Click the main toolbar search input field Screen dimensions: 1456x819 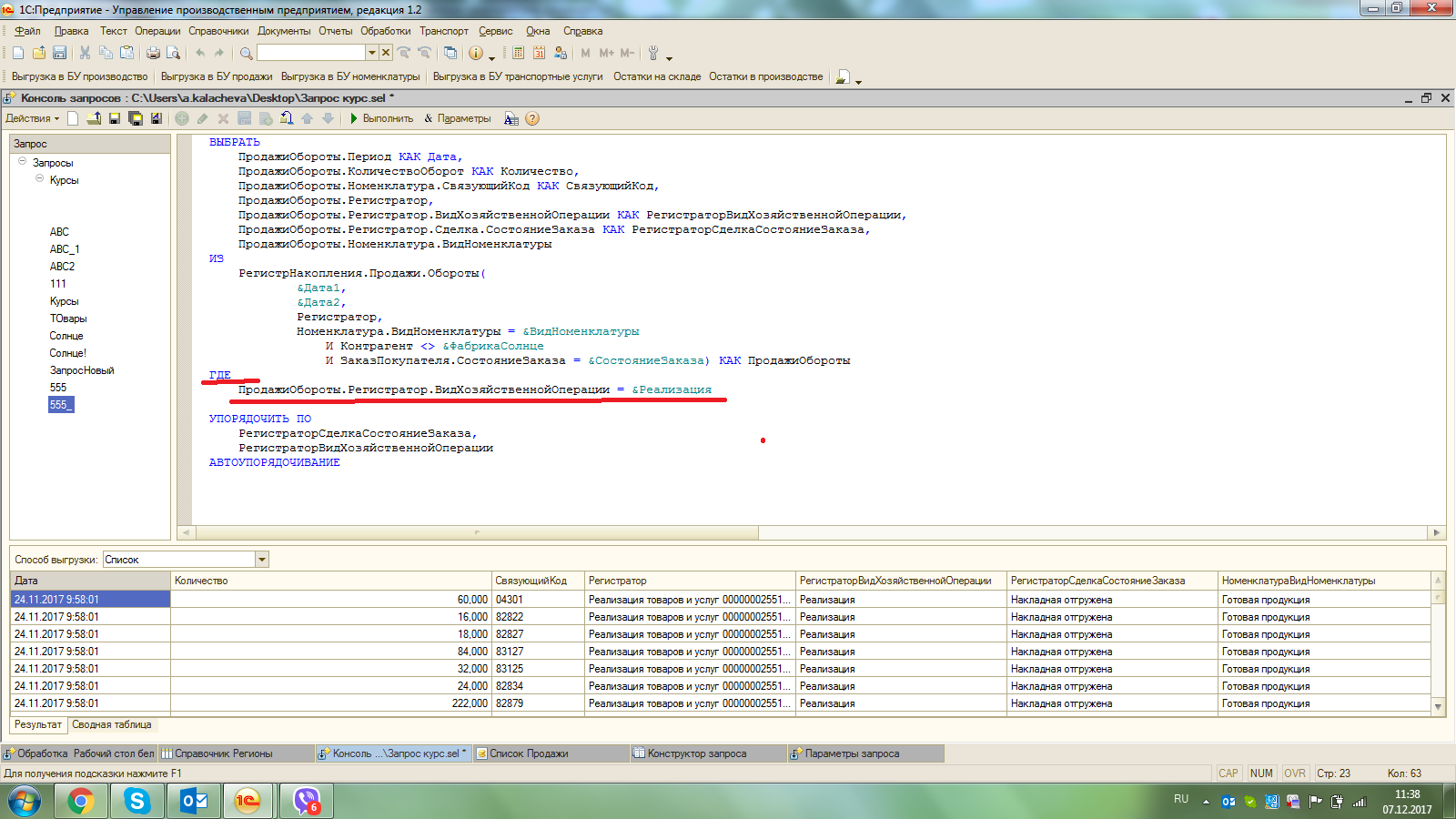(311, 53)
